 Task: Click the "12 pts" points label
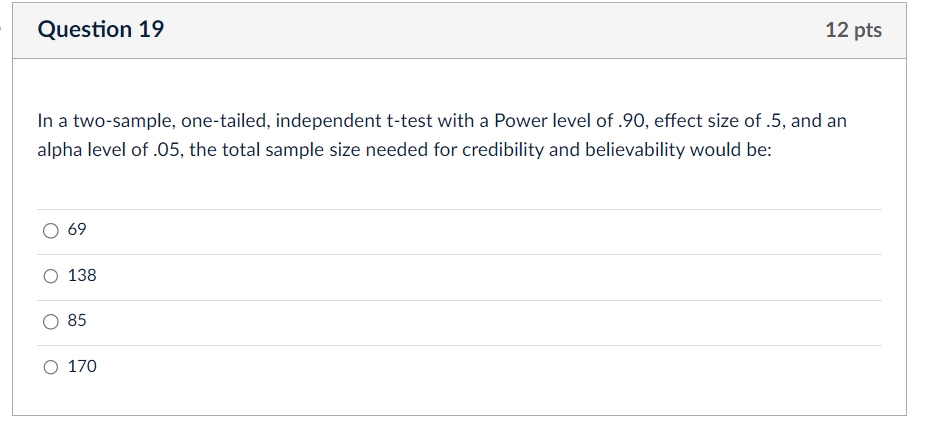click(853, 30)
